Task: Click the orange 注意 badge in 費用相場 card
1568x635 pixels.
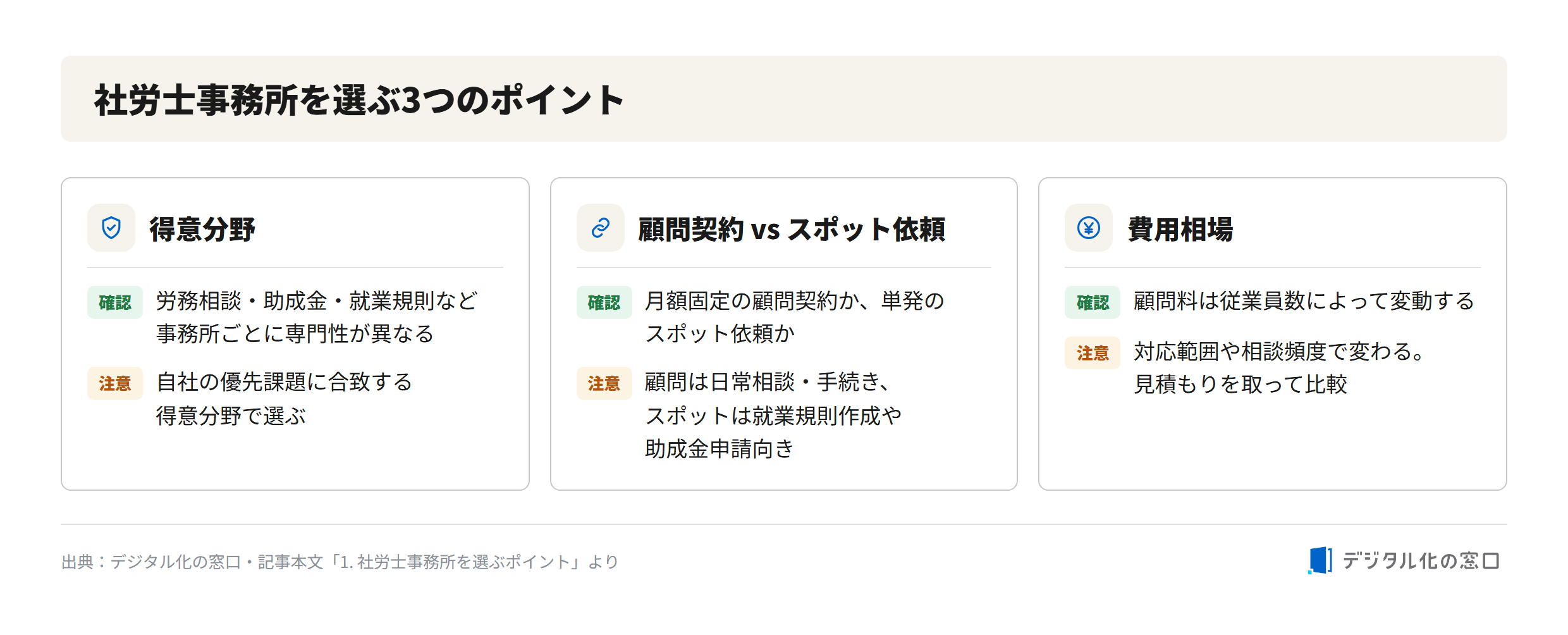Action: 1093,353
